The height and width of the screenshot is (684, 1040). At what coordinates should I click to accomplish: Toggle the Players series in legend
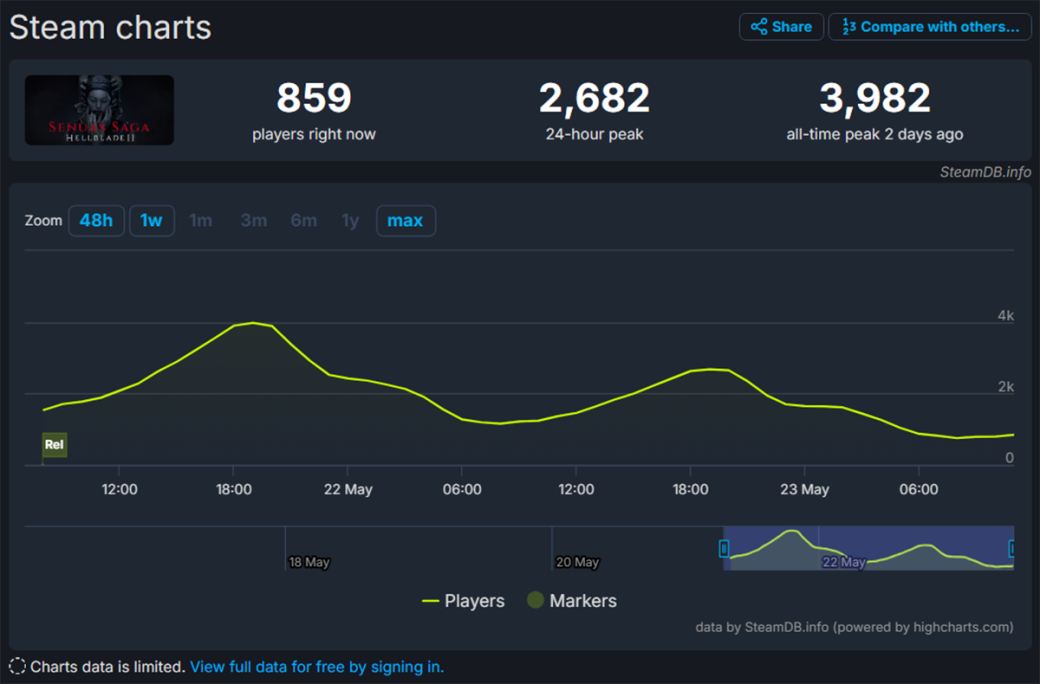point(463,601)
